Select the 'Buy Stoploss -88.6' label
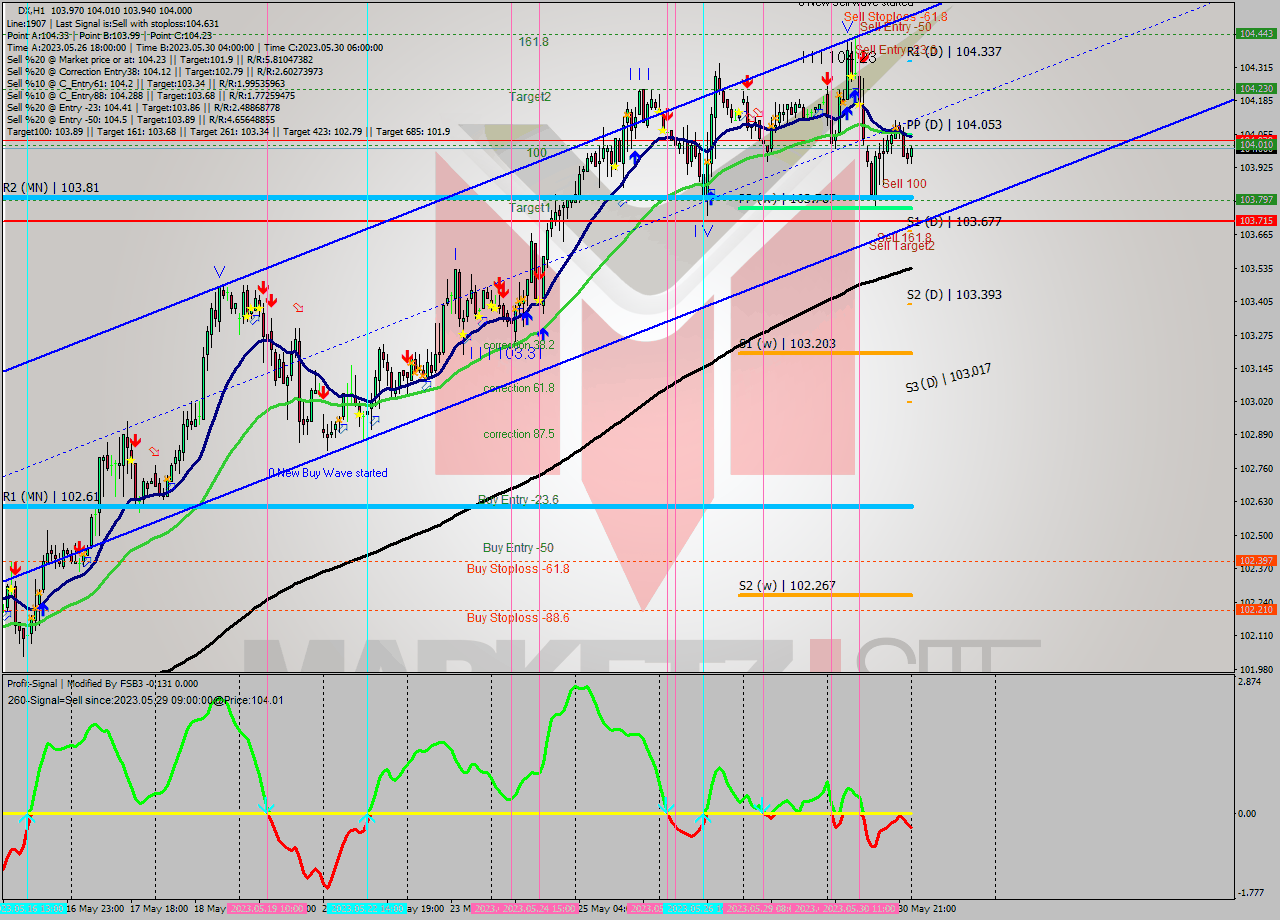This screenshot has width=1280, height=920. point(518,618)
